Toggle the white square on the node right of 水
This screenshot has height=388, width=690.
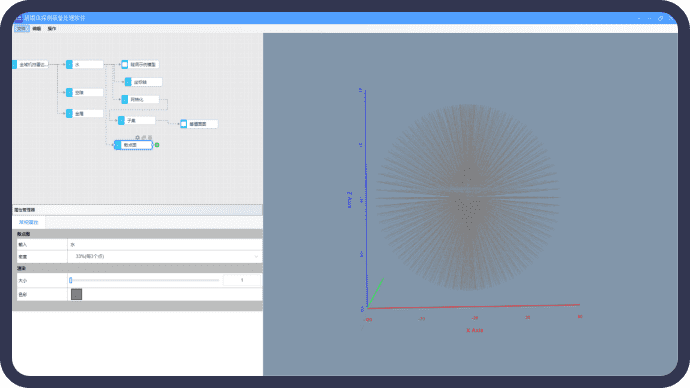click(x=125, y=64)
